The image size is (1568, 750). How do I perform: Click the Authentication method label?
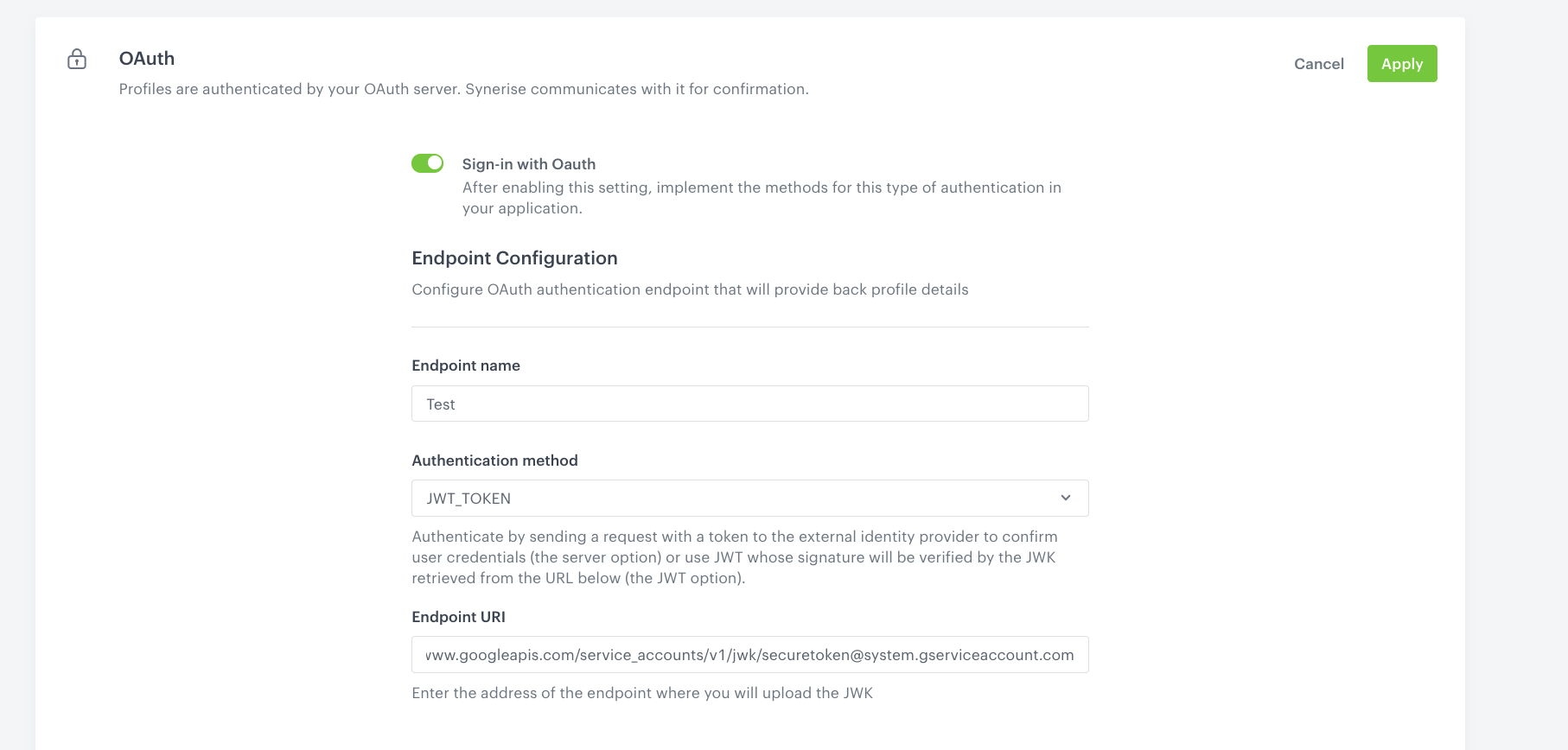pos(494,460)
